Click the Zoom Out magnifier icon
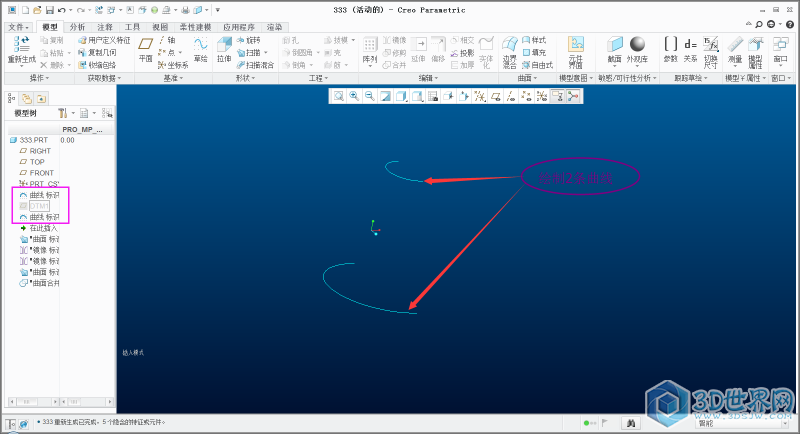The height and width of the screenshot is (434, 800). point(370,96)
